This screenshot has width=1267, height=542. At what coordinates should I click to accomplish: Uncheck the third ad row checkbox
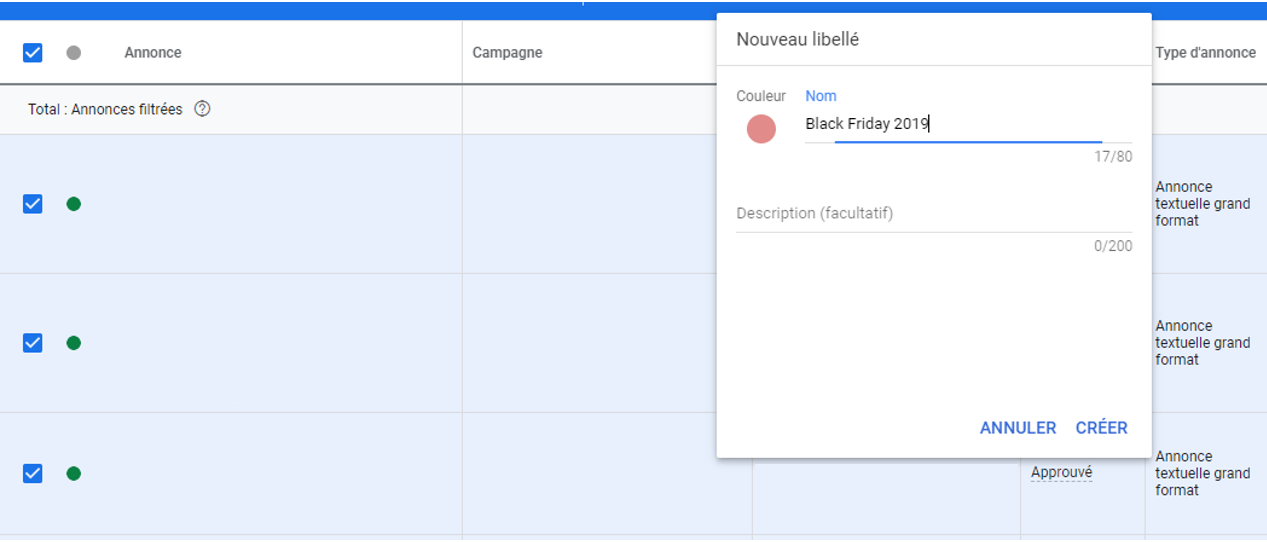(32, 473)
